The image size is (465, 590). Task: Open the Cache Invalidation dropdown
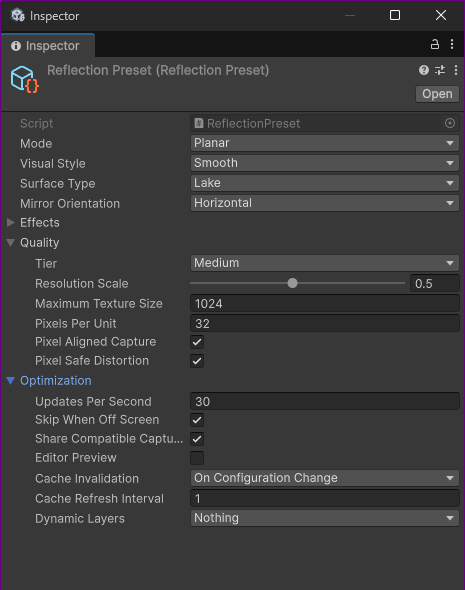325,478
